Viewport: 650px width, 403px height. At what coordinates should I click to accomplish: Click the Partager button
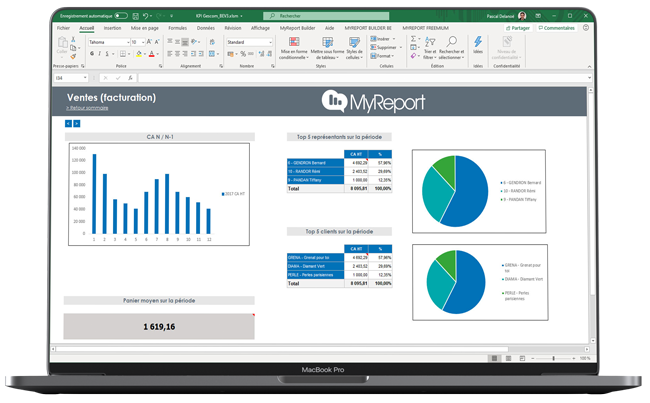[x=518, y=28]
